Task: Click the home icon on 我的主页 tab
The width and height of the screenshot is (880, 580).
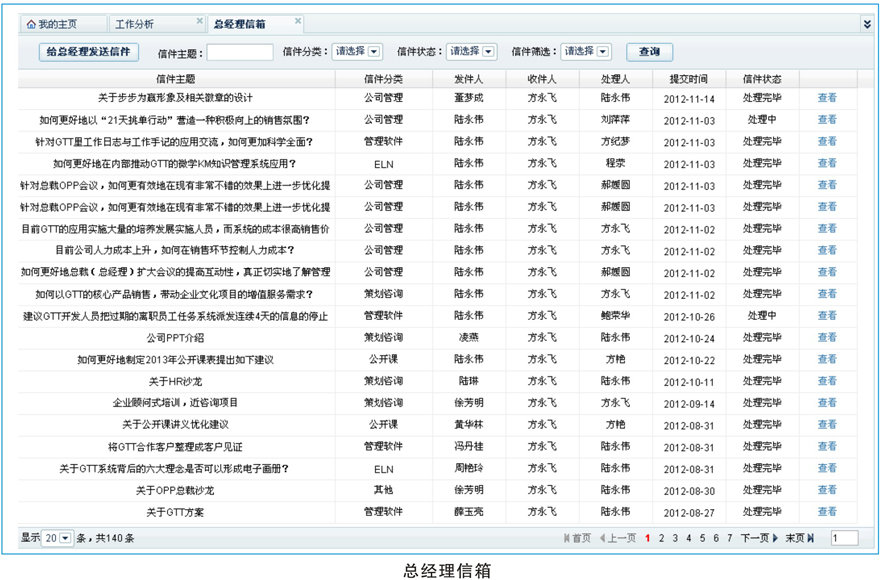Action: click(x=30, y=23)
